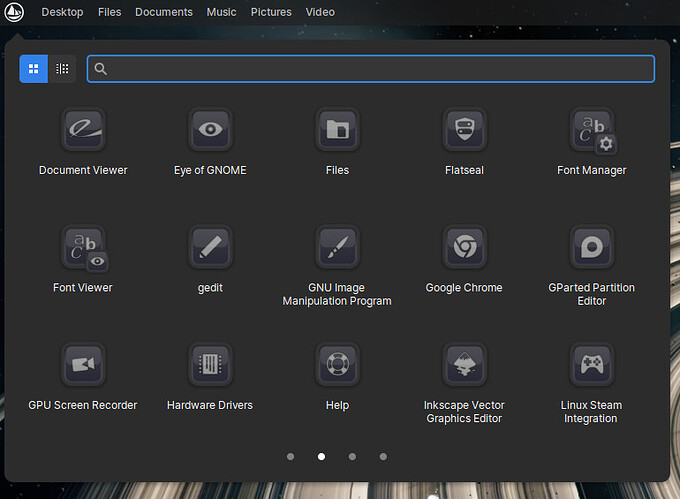Viewport: 680px width, 499px height.
Task: Open the Help application
Action: click(x=337, y=364)
